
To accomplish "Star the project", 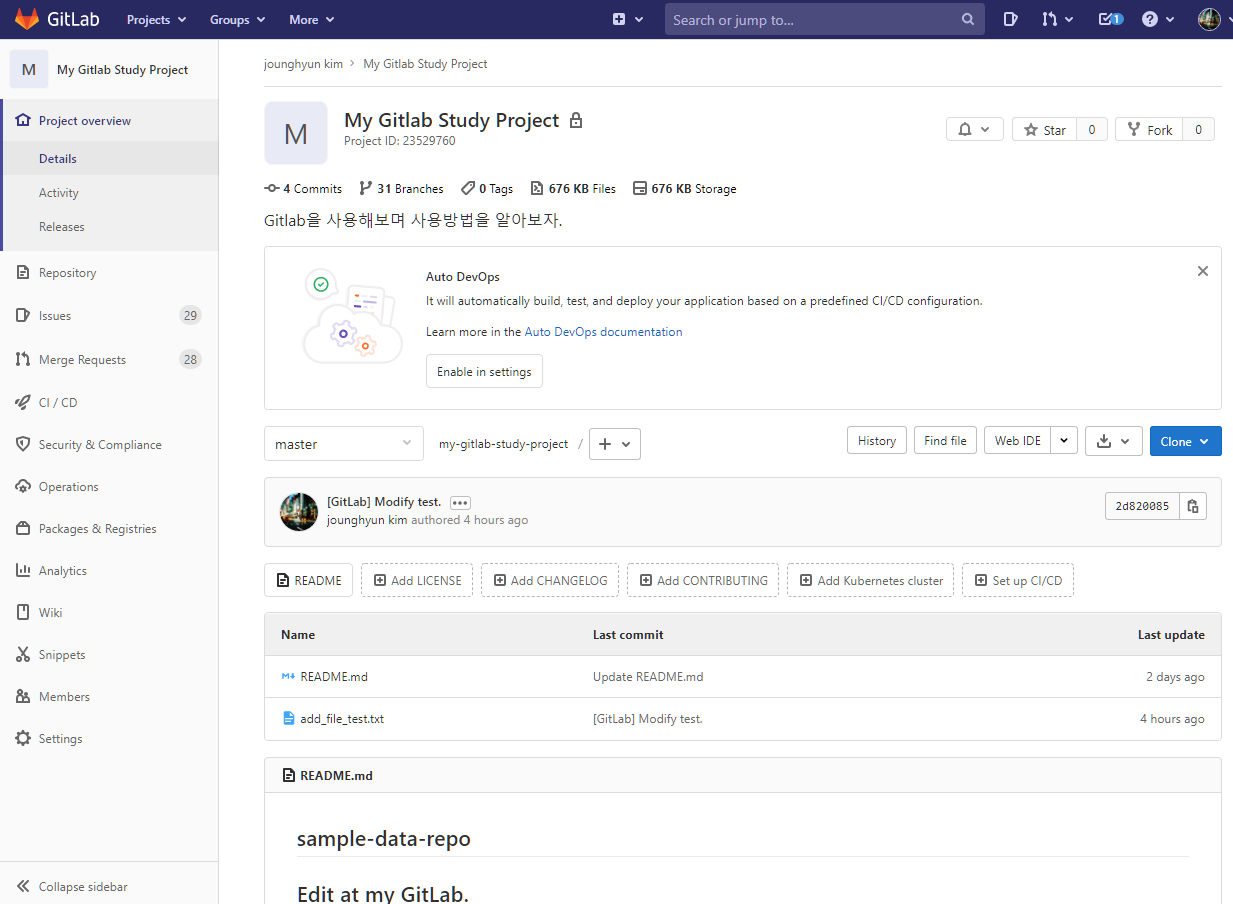I will point(1044,129).
